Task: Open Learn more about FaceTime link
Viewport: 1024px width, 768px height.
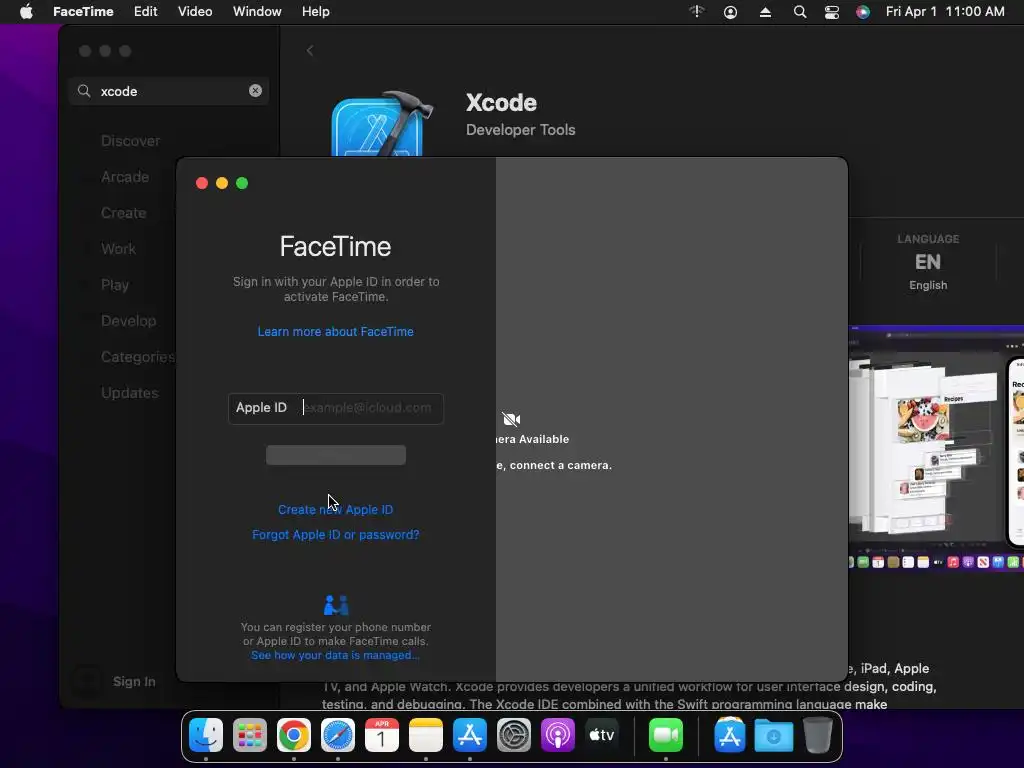Action: 335,332
